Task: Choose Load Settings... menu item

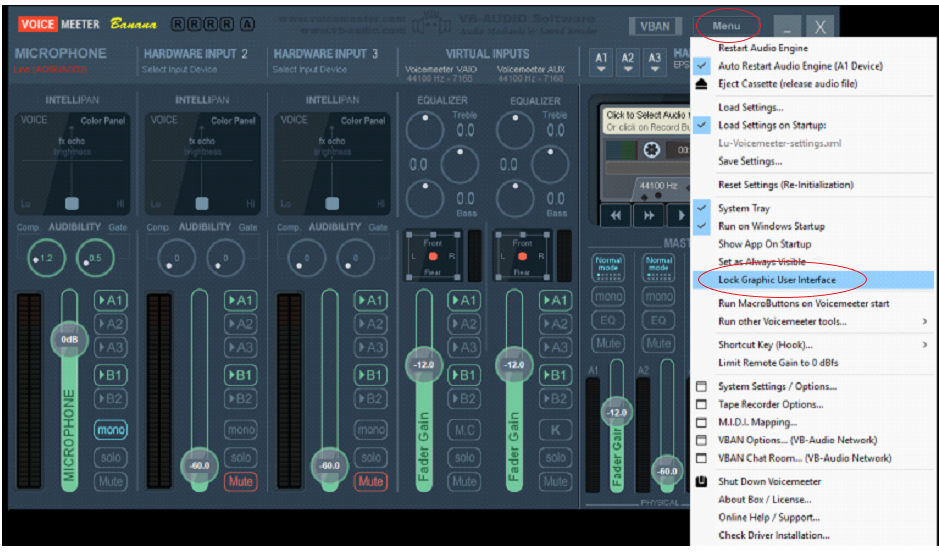Action: [750, 107]
